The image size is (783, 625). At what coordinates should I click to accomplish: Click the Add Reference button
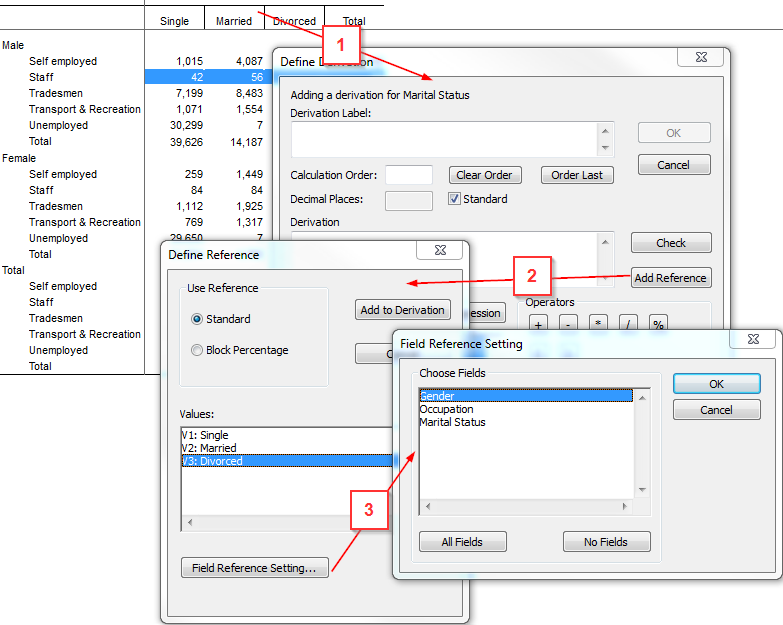[x=670, y=278]
